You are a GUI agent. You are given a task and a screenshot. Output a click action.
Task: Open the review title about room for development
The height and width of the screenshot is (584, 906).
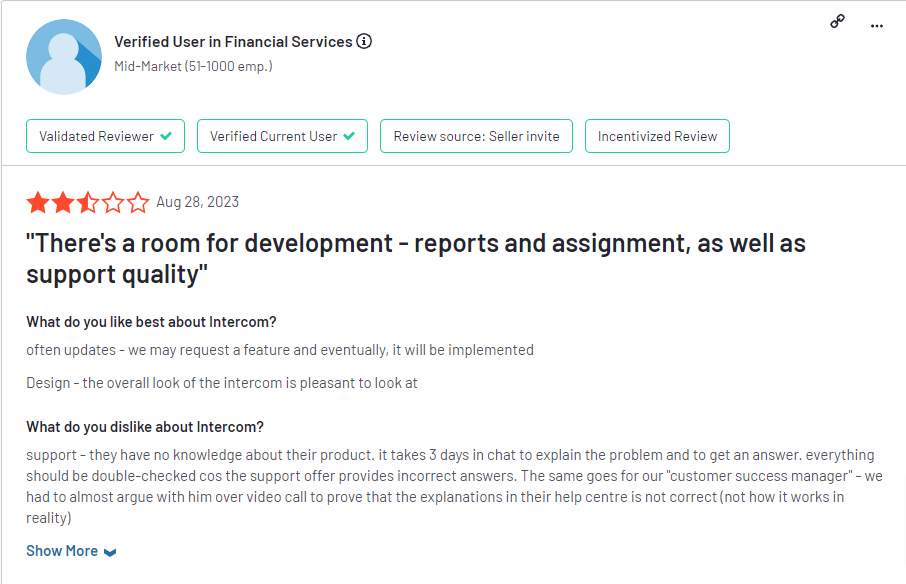[415, 258]
